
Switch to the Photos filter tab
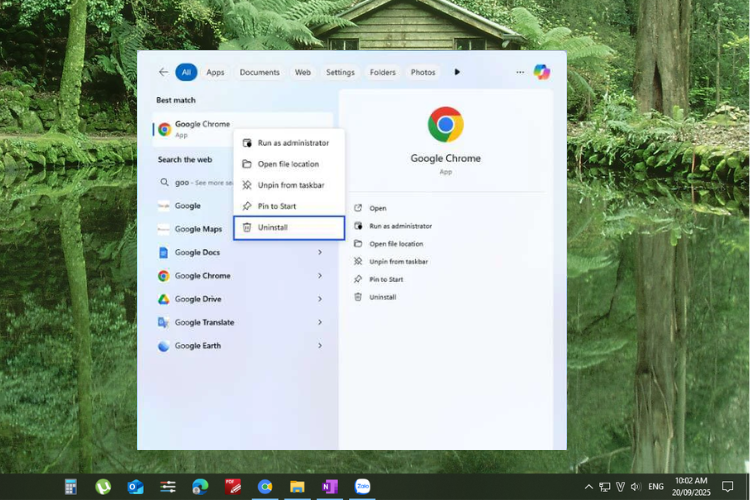point(423,72)
